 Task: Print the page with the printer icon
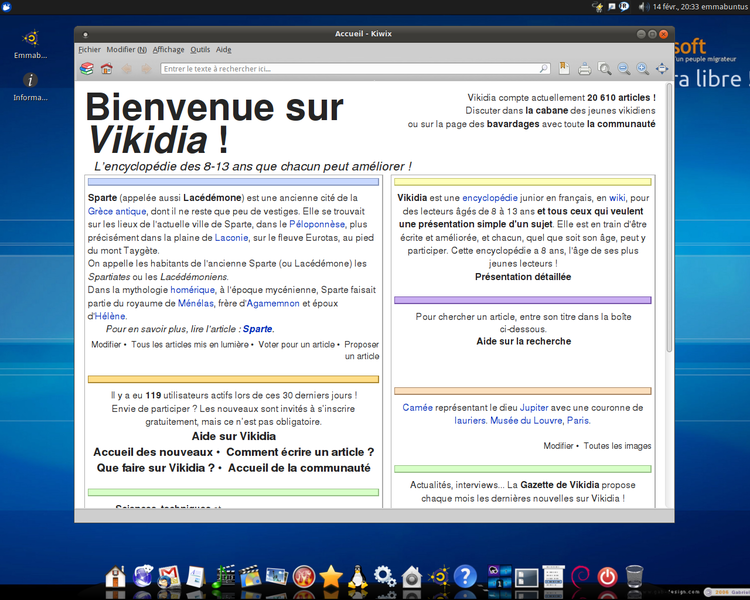coord(584,69)
